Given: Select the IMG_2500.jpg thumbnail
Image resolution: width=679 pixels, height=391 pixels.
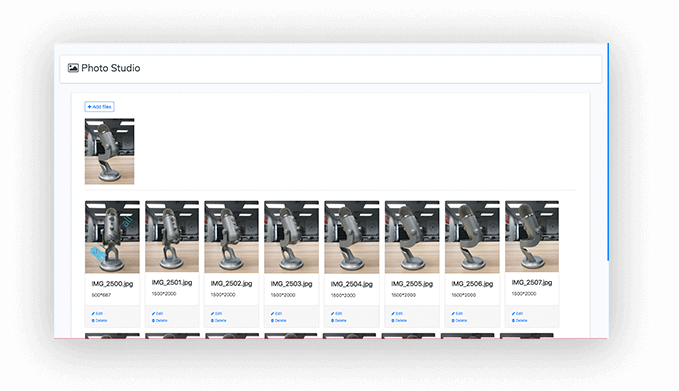Looking at the screenshot, I should (x=112, y=237).
